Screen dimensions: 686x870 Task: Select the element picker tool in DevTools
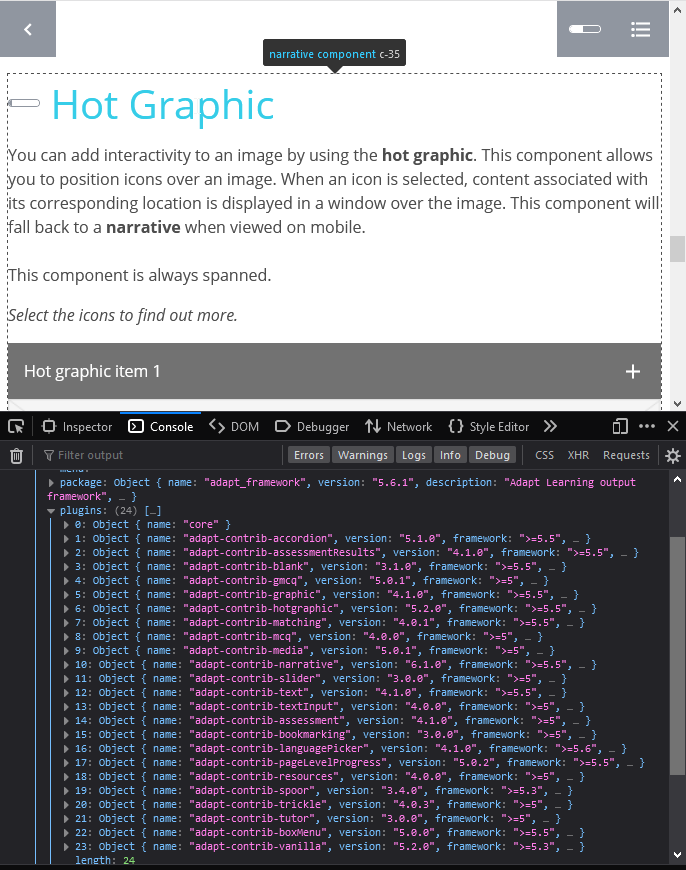point(15,426)
